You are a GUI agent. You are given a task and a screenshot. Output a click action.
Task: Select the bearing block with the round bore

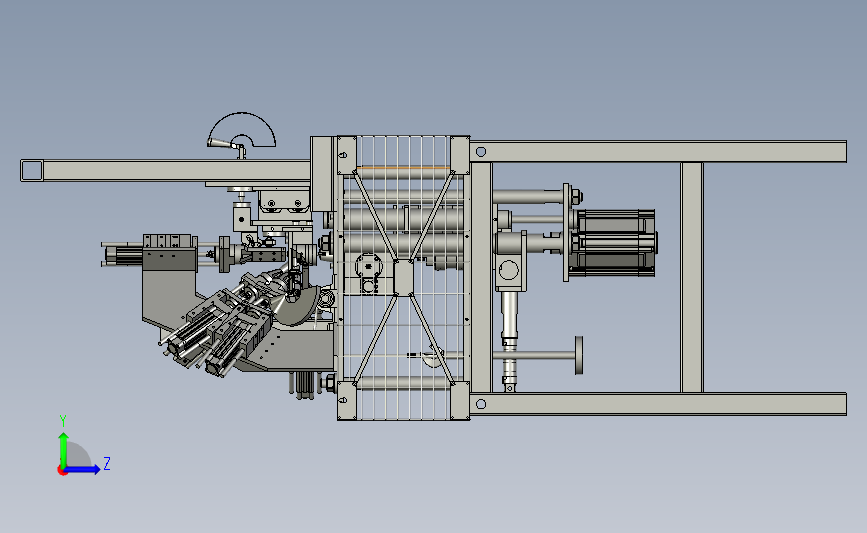[x=509, y=270]
